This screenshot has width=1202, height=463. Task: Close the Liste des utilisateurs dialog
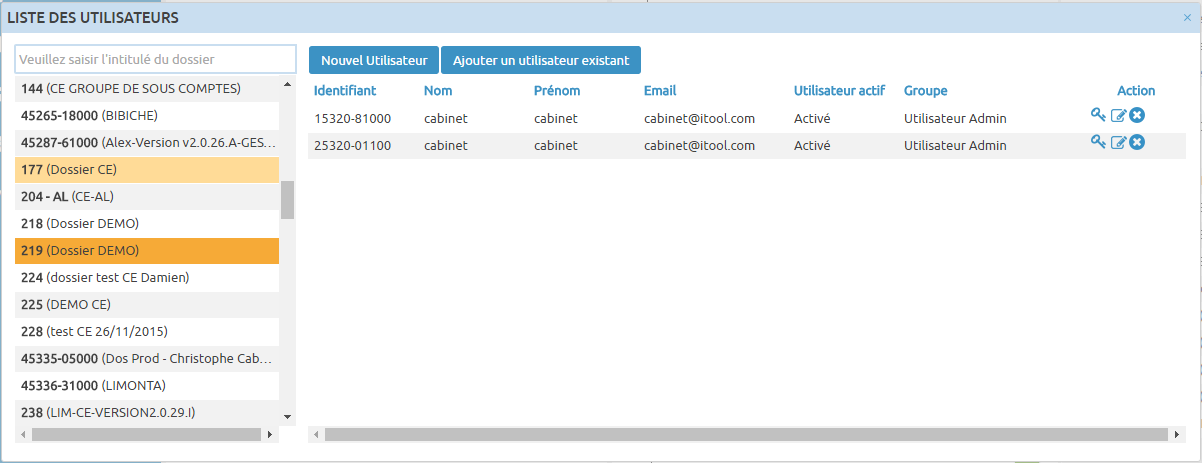[x=1187, y=17]
